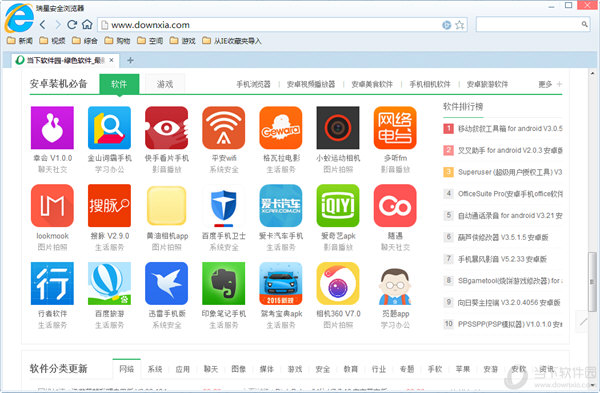Open the Xcar auto app icon
The image size is (600, 393).
tap(281, 205)
